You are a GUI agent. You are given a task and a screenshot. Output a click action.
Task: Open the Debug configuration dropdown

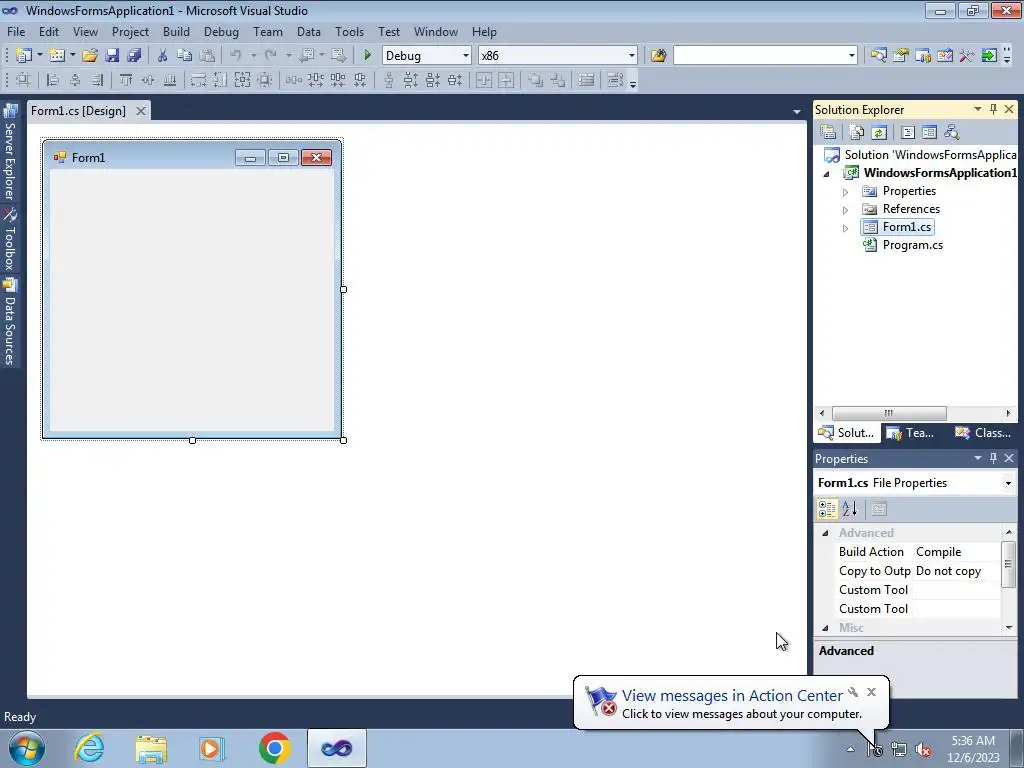[x=465, y=56]
